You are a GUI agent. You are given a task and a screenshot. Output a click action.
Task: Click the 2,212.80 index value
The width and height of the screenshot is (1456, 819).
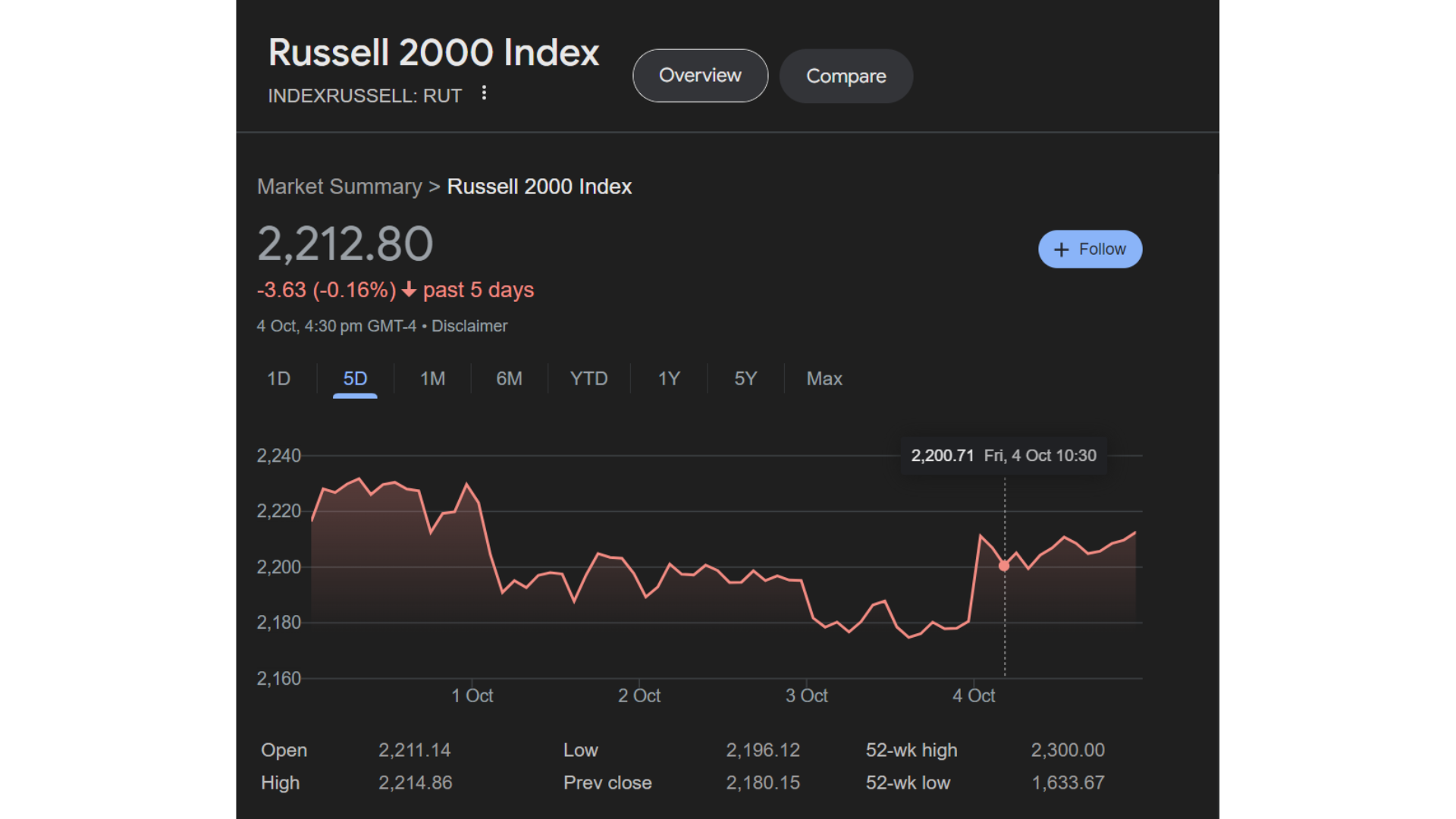pyautogui.click(x=345, y=244)
